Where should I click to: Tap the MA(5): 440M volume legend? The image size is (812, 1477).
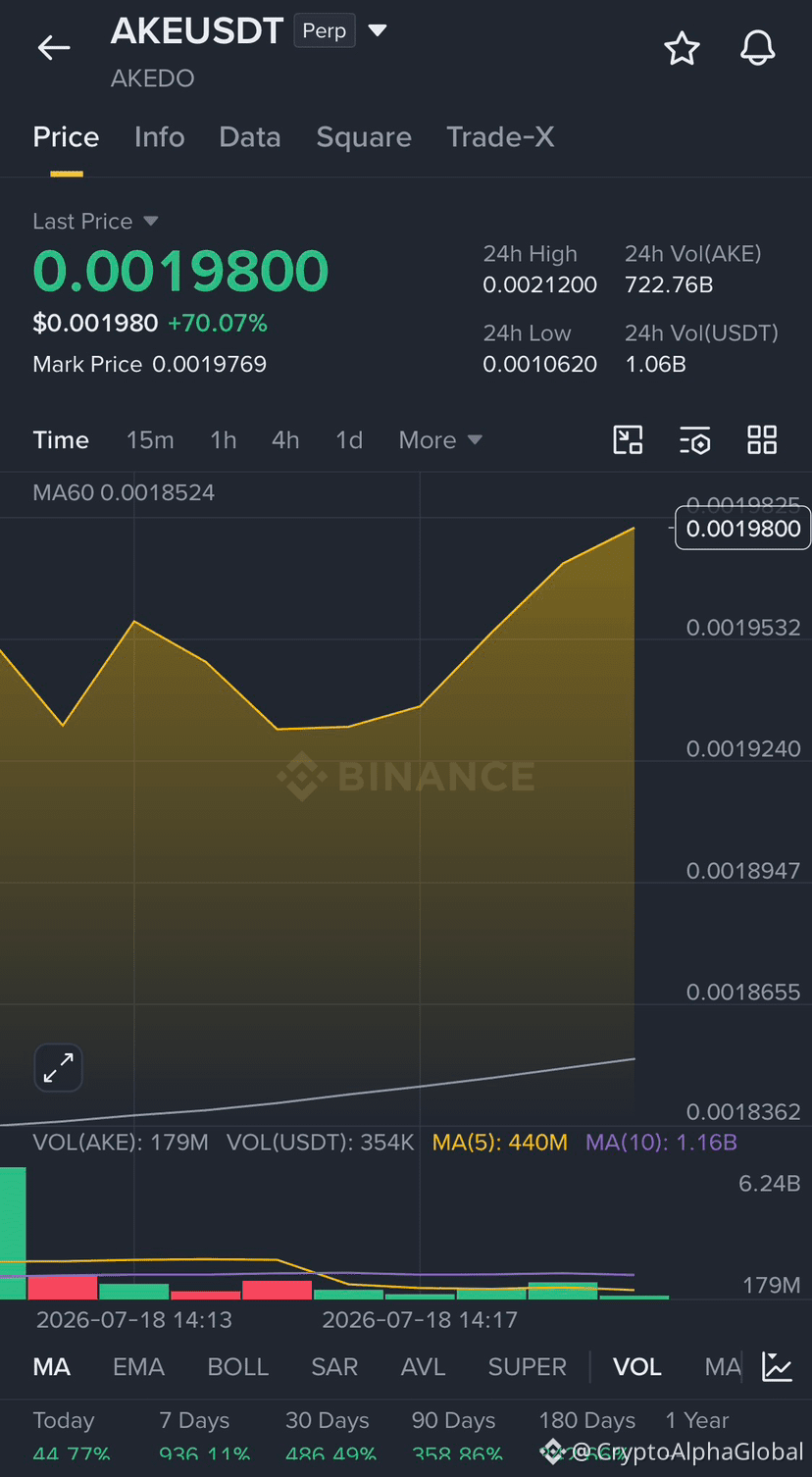[x=500, y=1143]
